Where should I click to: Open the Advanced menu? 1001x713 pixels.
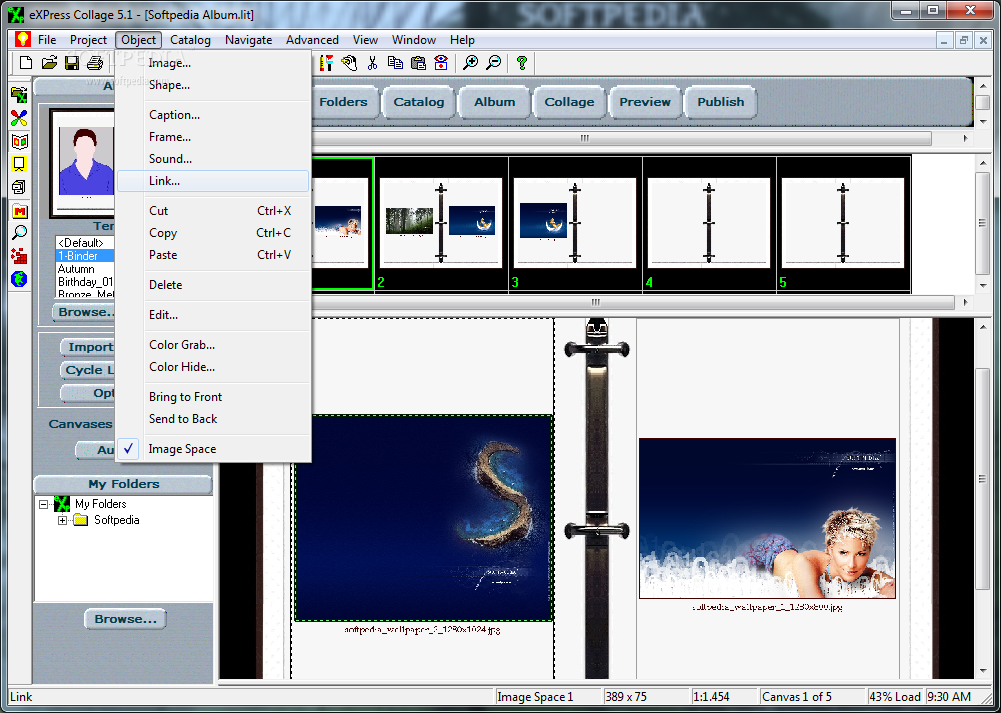312,40
